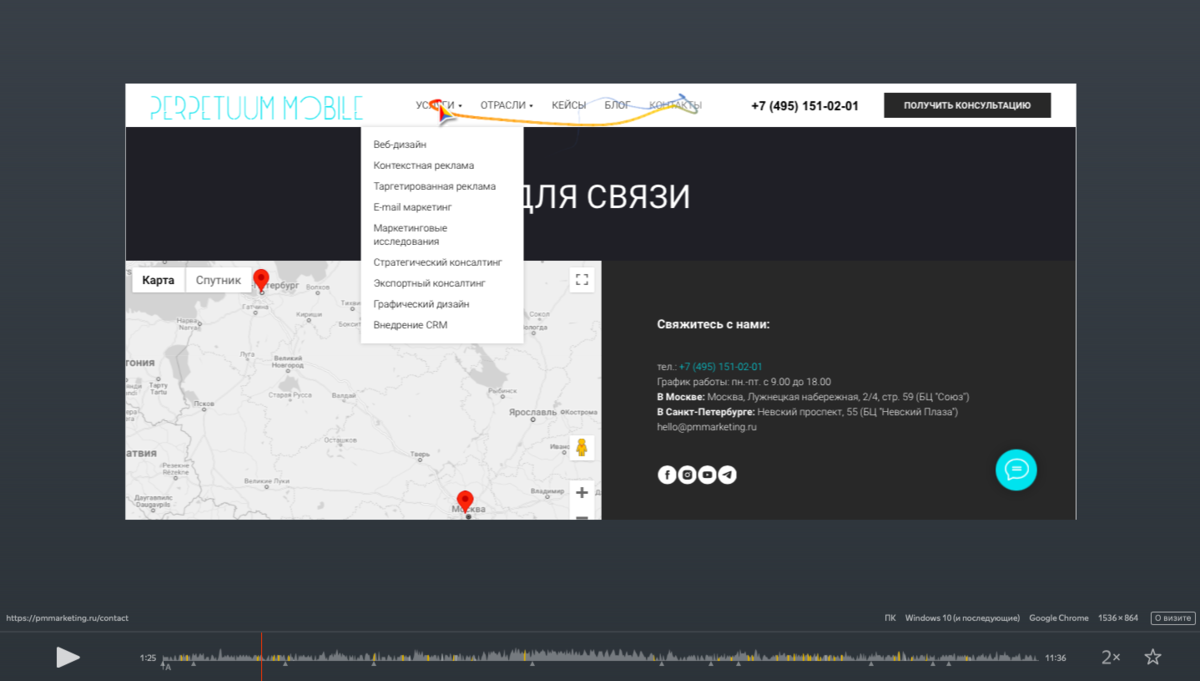Open the Instagram social icon
The width and height of the screenshot is (1200, 681).
pyautogui.click(x=687, y=474)
